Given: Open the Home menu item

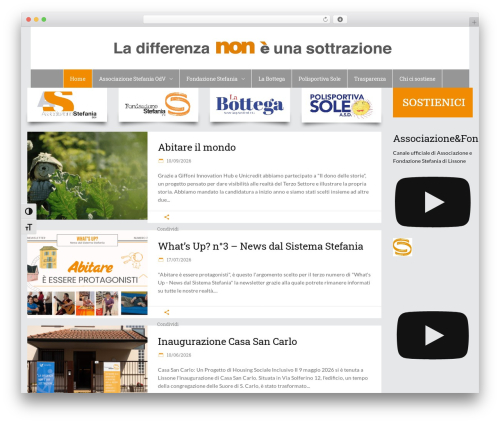Looking at the screenshot, I should pos(78,79).
